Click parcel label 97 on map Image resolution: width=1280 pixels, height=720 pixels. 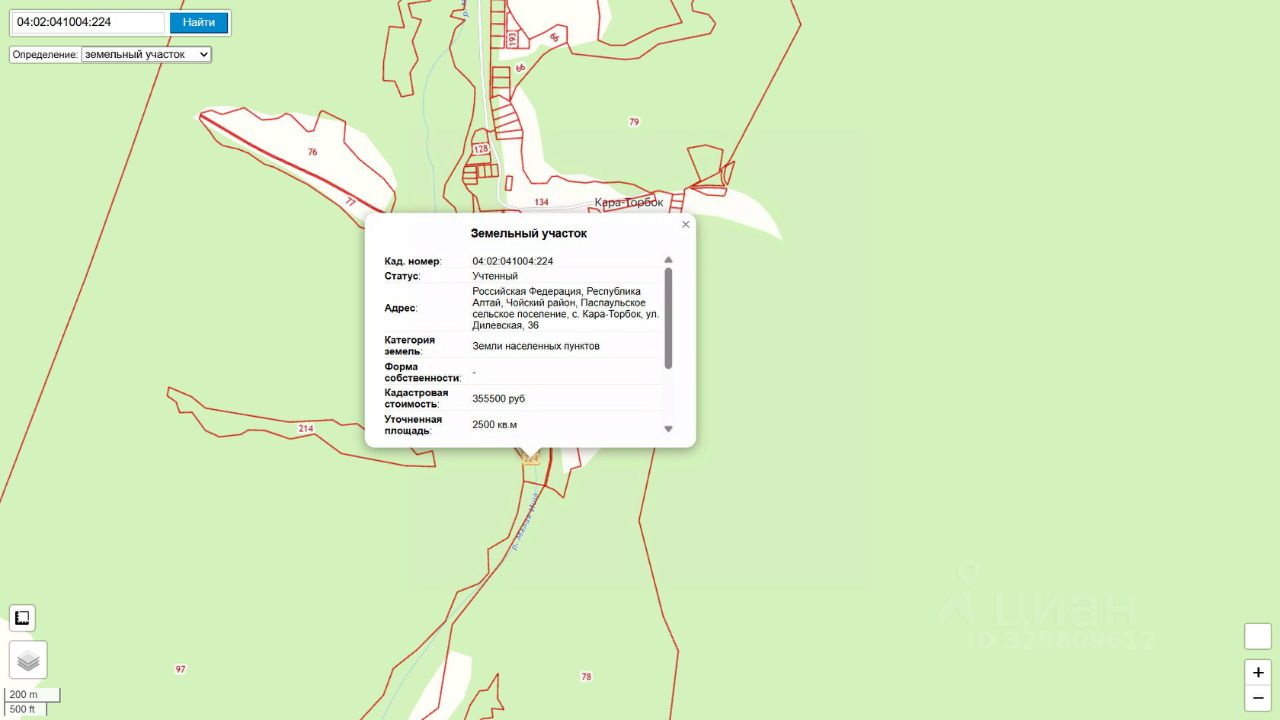pyautogui.click(x=180, y=669)
